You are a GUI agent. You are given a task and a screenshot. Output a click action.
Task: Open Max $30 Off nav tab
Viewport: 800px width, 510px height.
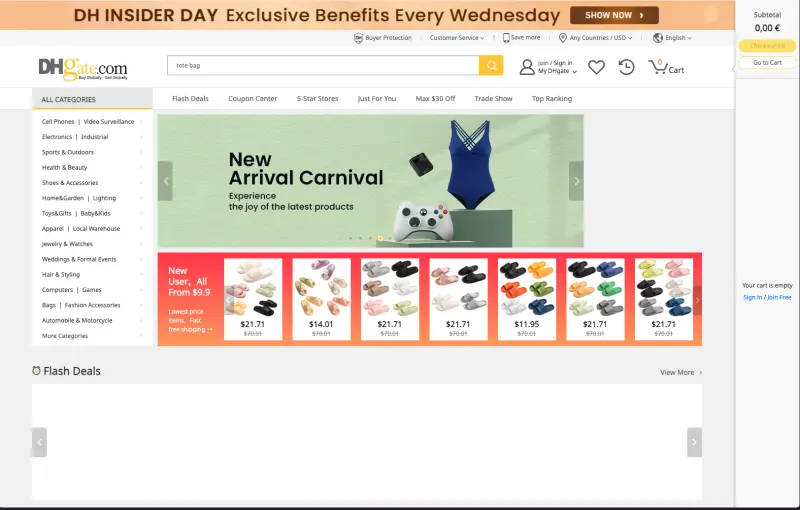click(435, 98)
